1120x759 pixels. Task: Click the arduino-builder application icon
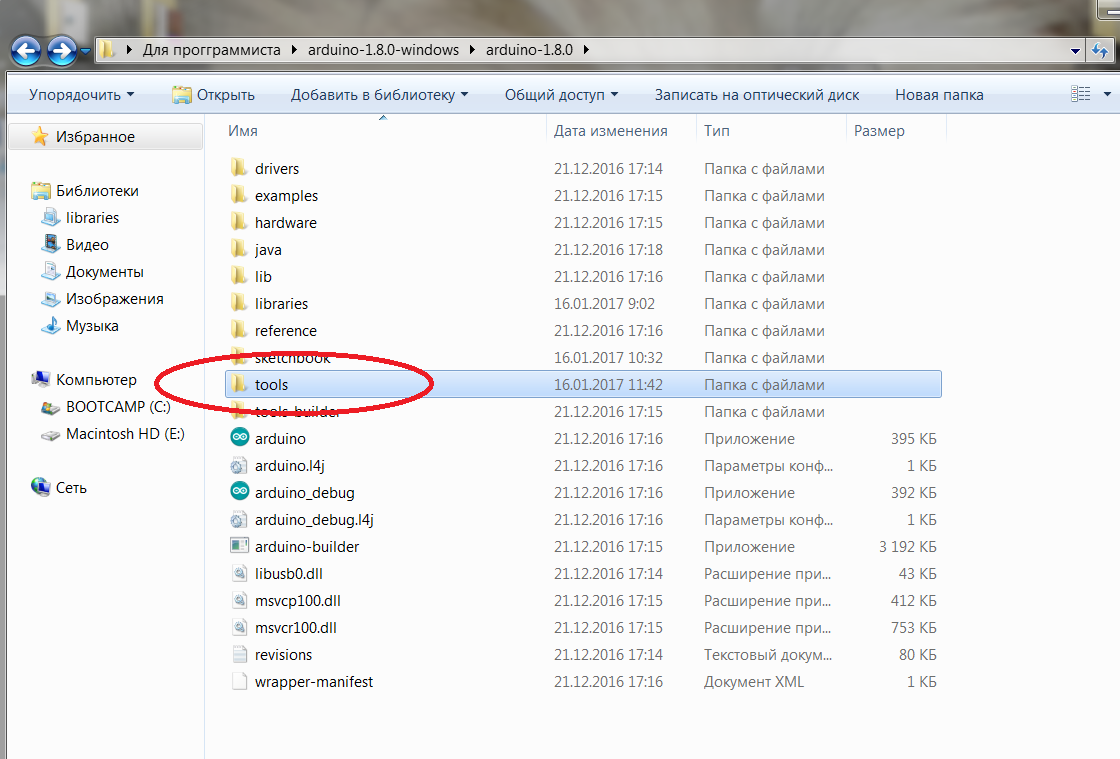click(239, 546)
